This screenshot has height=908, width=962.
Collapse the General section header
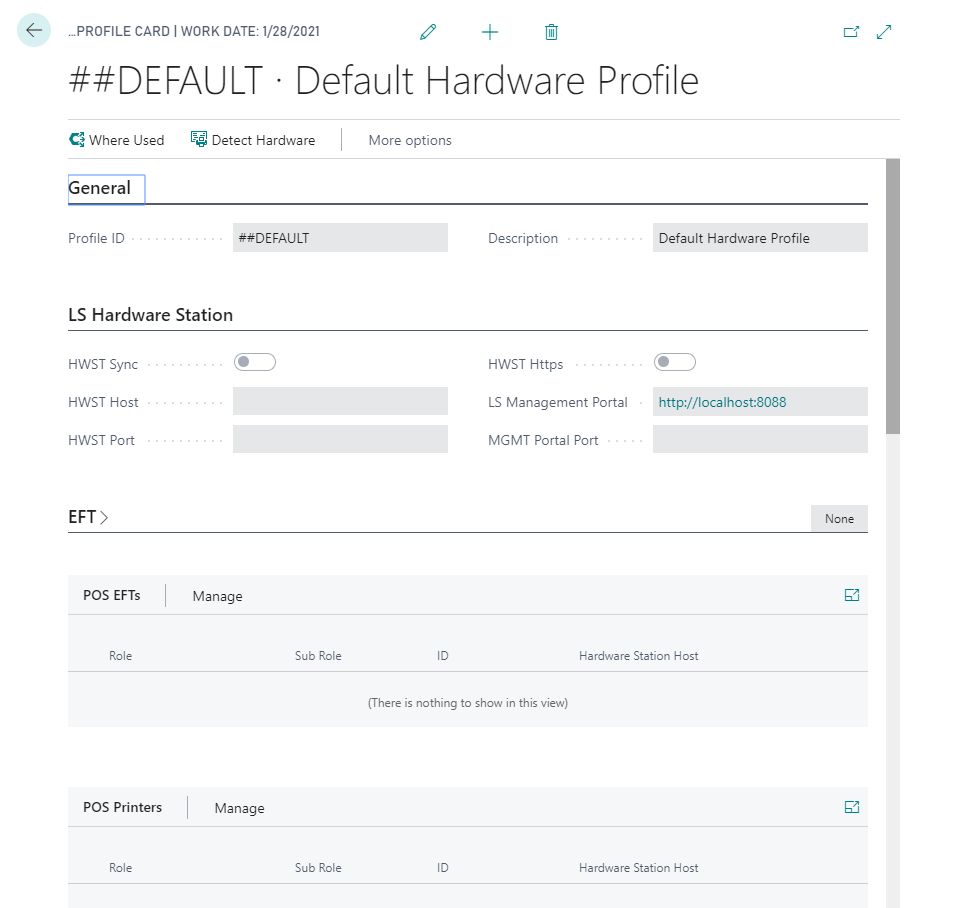point(100,188)
